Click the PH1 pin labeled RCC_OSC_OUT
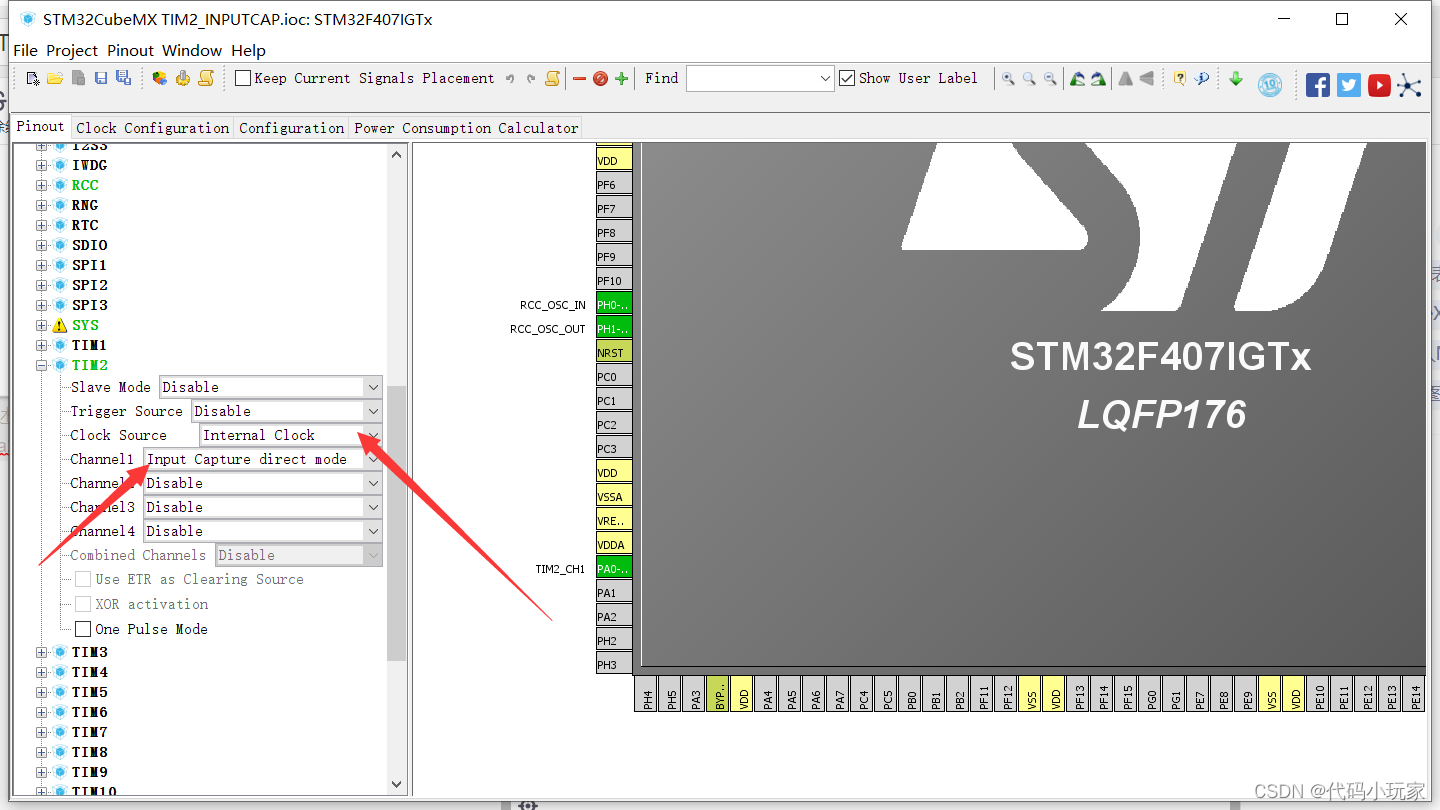Screen dimensions: 1440x810 (x=614, y=329)
